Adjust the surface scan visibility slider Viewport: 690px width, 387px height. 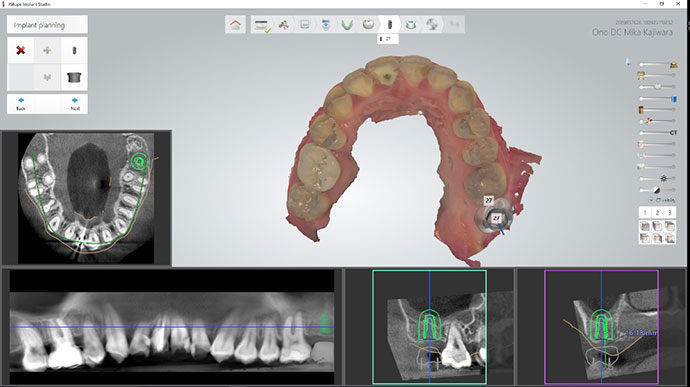pos(657,64)
